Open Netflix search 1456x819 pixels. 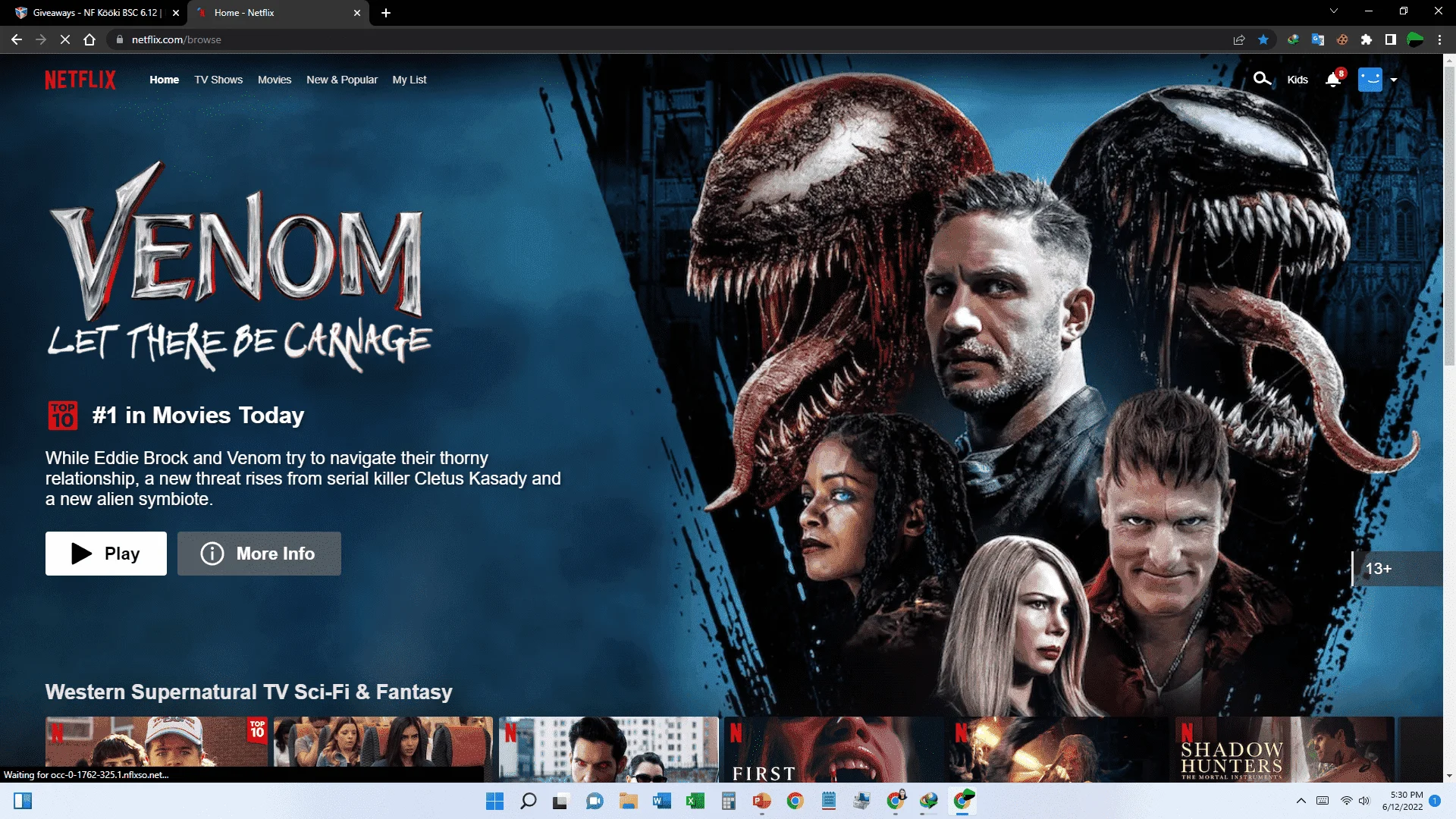[x=1262, y=79]
